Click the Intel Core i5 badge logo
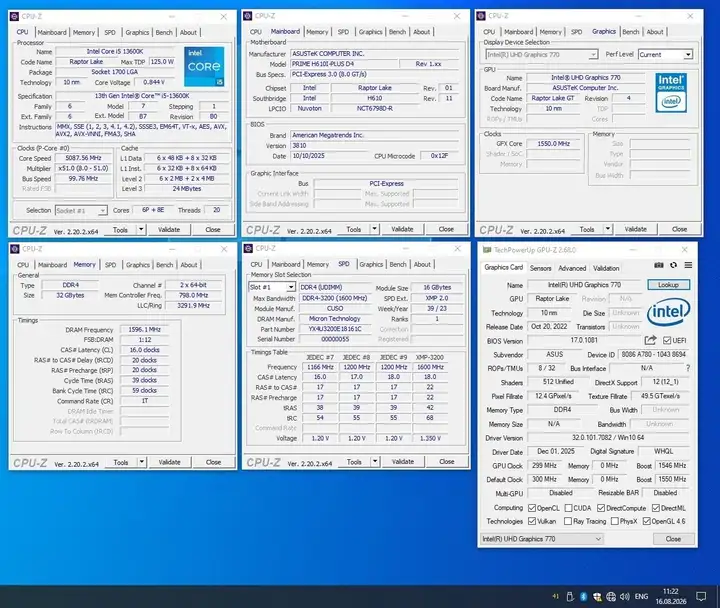This screenshot has height=608, width=720. [x=204, y=67]
